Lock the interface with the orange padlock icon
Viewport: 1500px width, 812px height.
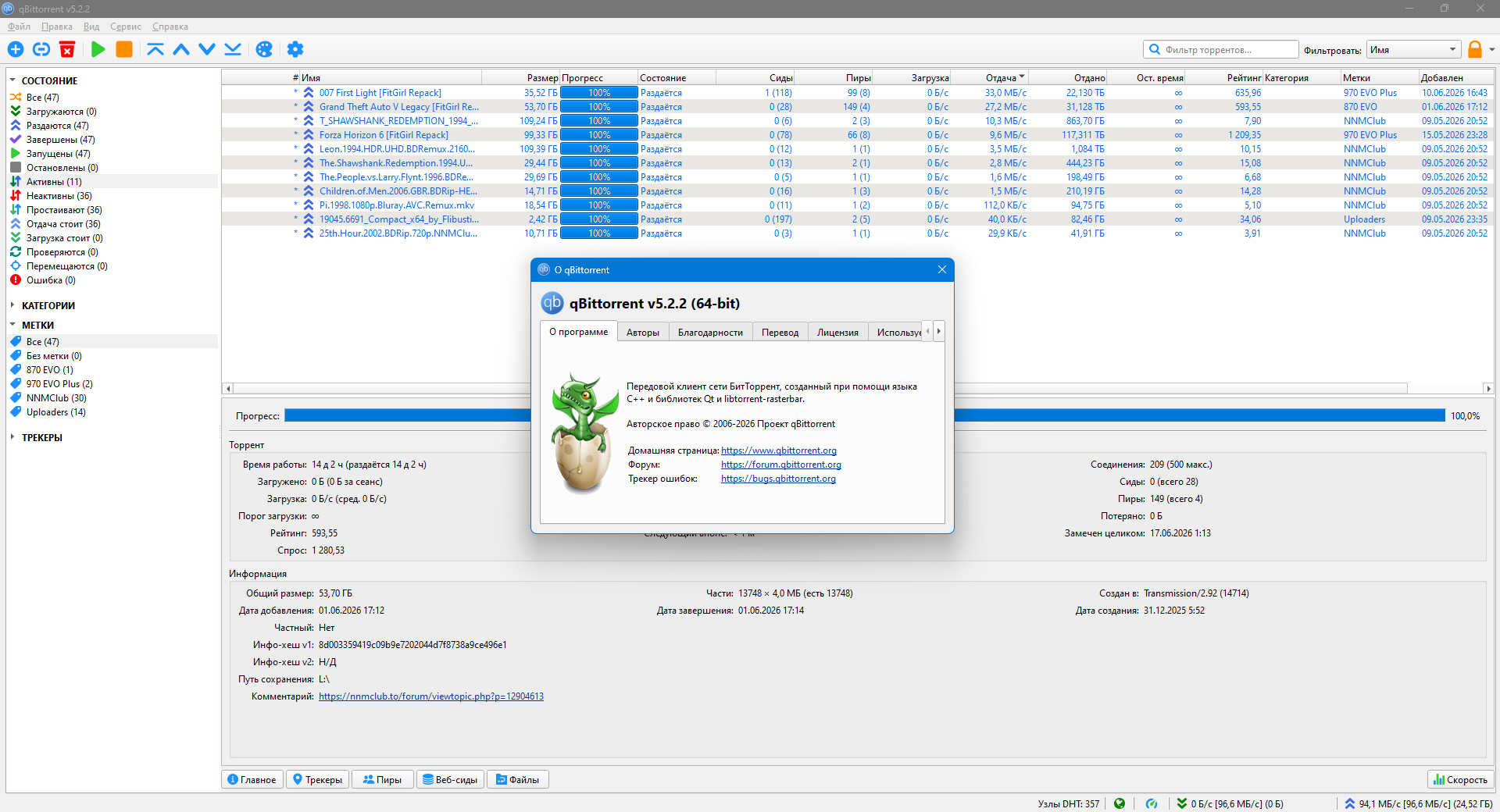[1475, 49]
